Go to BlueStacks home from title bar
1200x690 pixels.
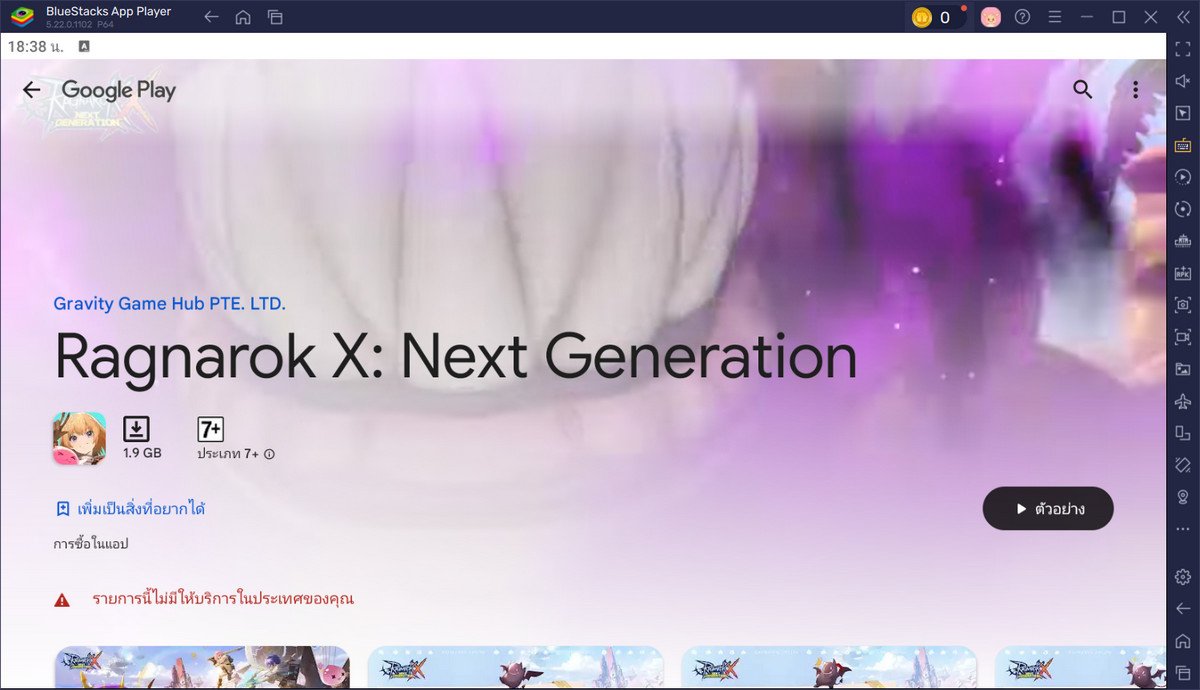(243, 17)
